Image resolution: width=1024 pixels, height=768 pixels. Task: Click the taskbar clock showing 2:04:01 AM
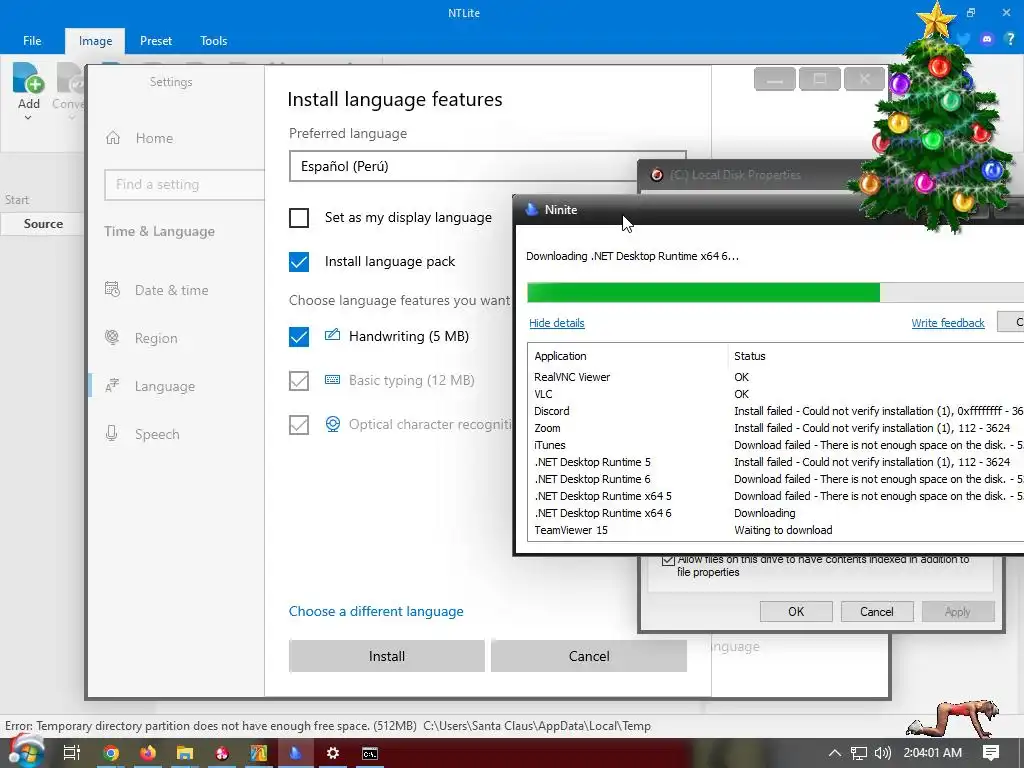click(x=933, y=753)
